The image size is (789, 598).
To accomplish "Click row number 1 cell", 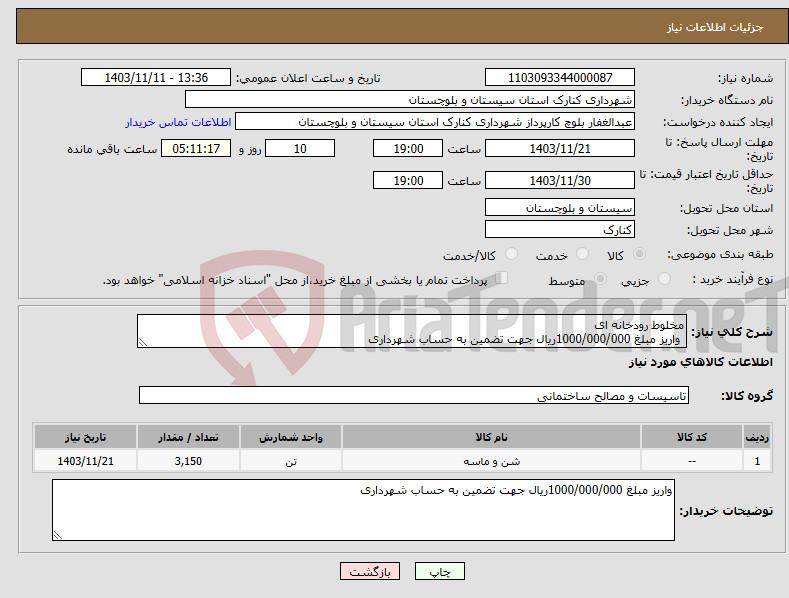I will point(757,461).
